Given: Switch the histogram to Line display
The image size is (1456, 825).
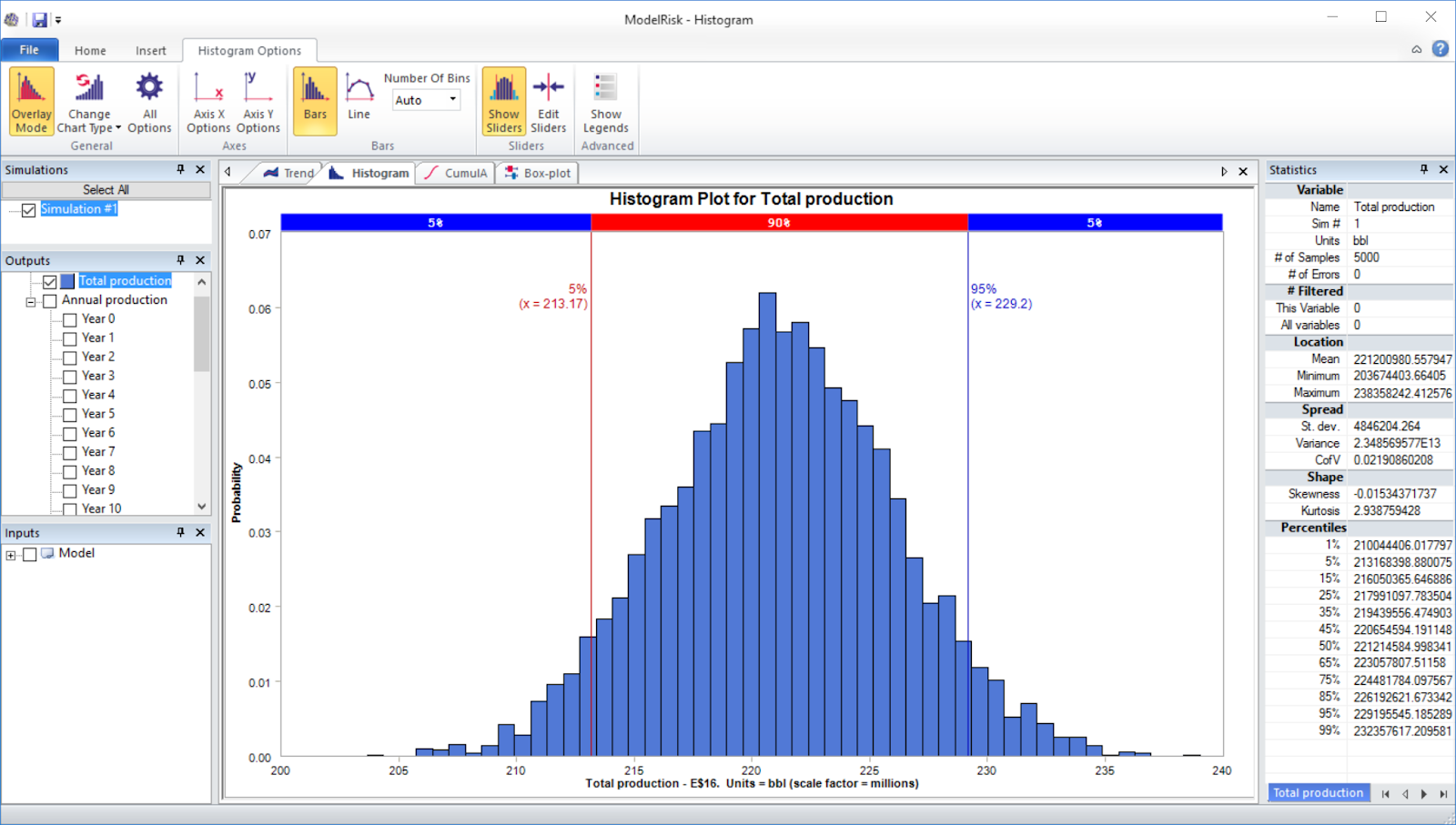Looking at the screenshot, I should [359, 101].
